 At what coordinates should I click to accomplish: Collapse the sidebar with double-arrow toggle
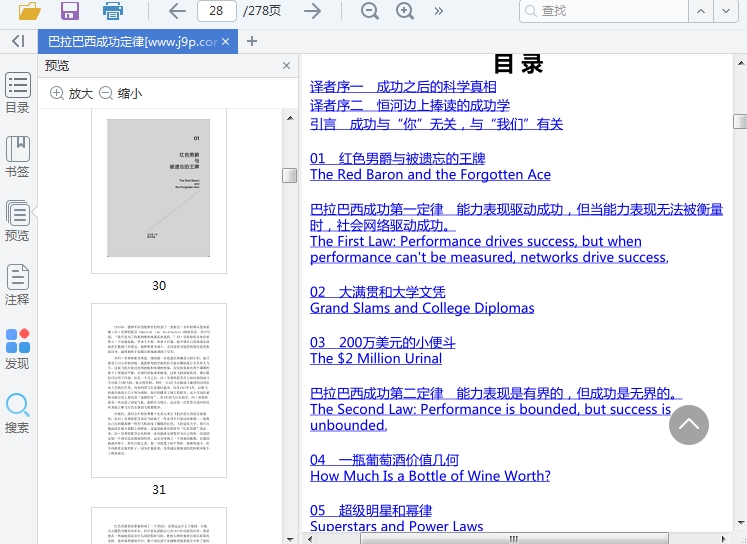[17, 41]
